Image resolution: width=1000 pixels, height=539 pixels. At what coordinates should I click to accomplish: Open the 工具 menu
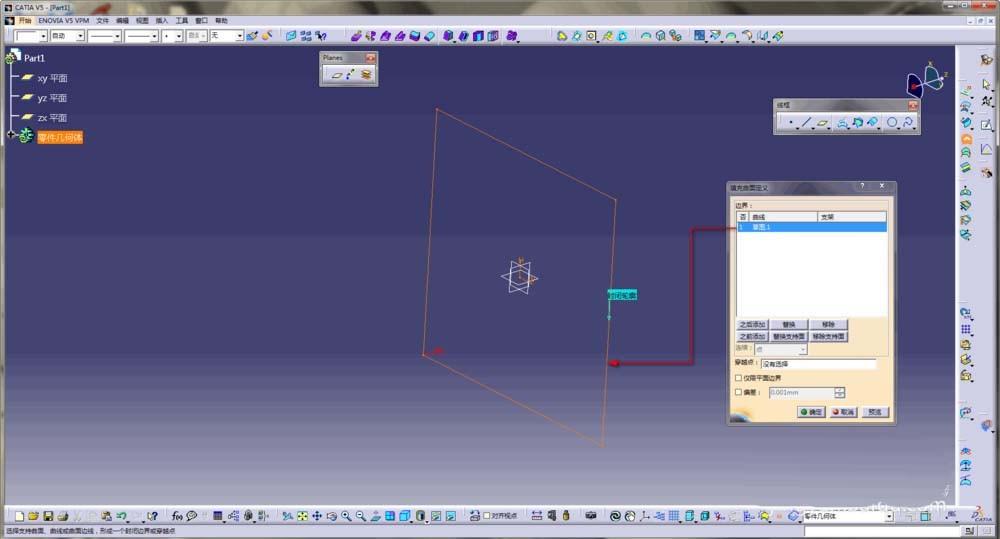pyautogui.click(x=181, y=20)
